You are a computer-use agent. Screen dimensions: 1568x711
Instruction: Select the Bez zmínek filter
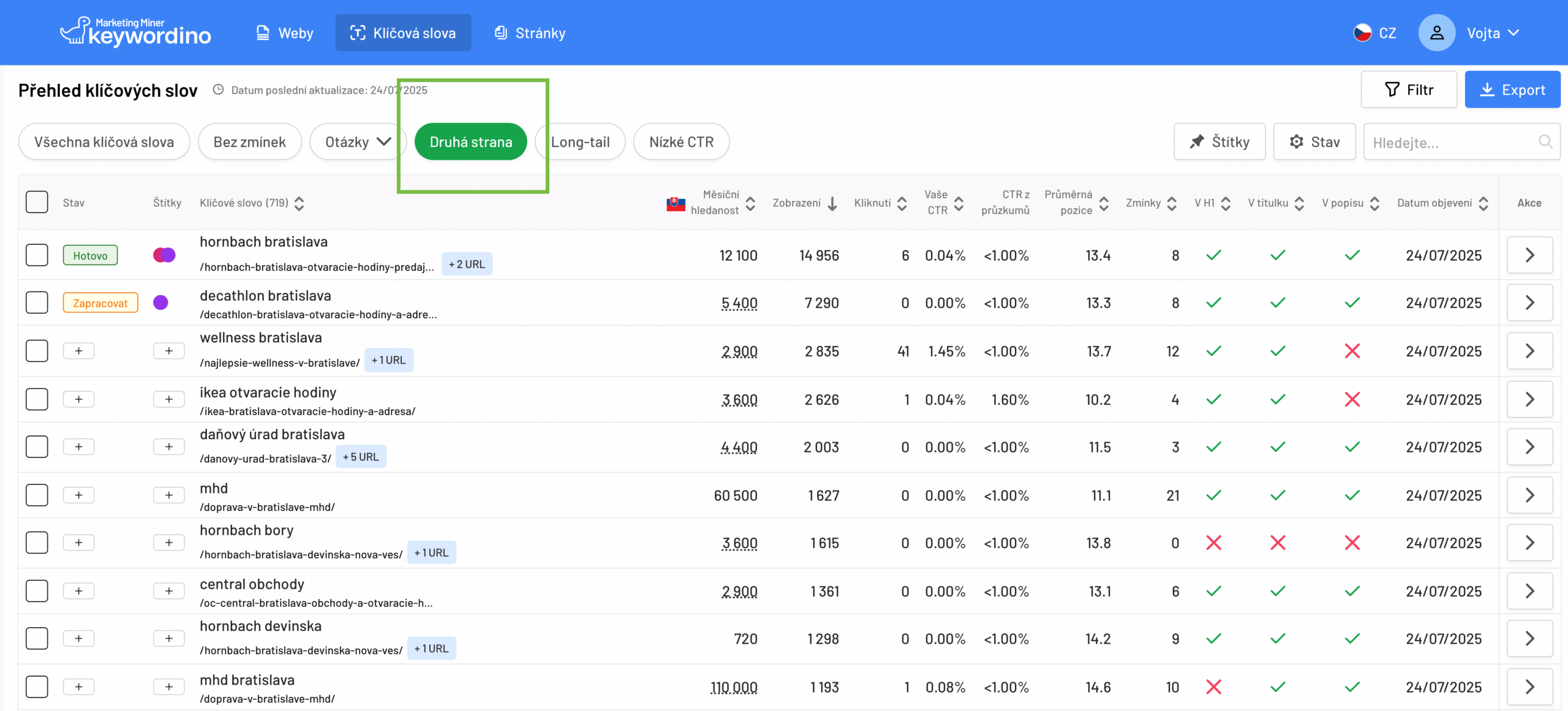coord(249,141)
